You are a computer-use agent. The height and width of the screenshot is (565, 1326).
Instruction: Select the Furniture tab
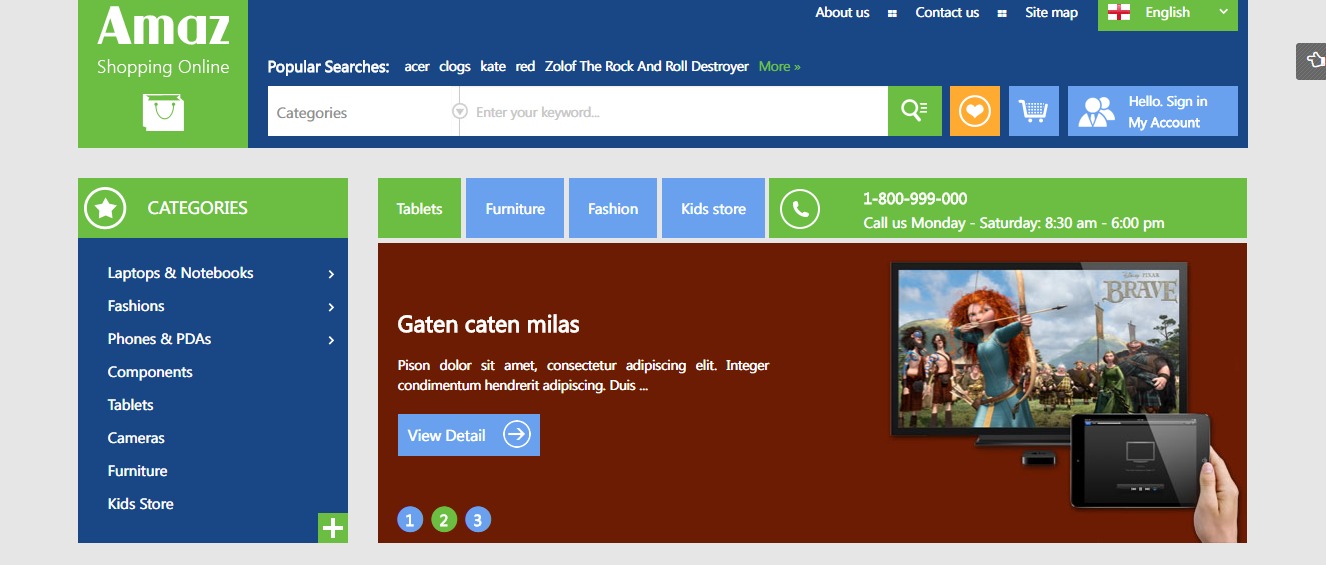point(515,208)
